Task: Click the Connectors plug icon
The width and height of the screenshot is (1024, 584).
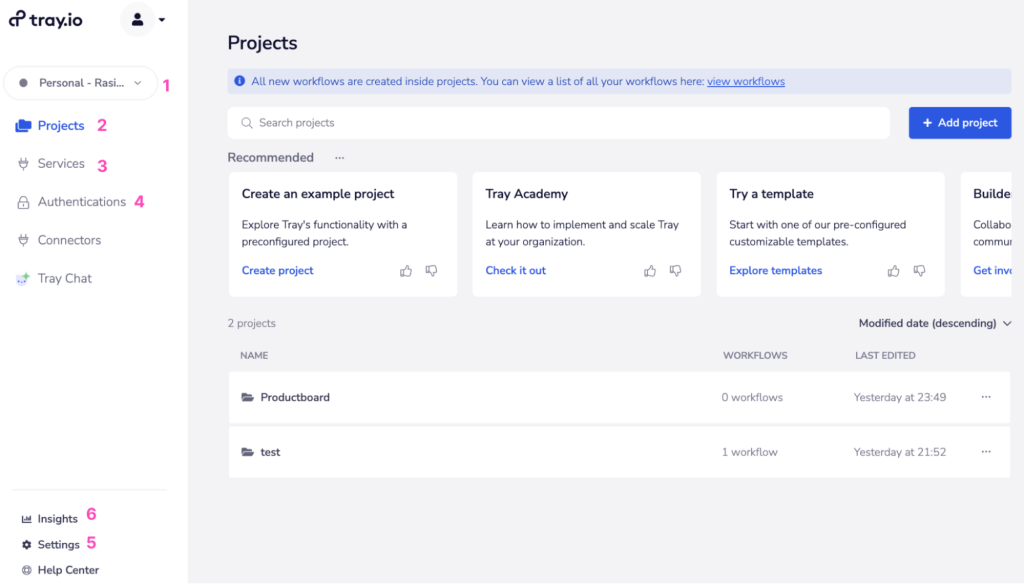Action: (x=23, y=240)
